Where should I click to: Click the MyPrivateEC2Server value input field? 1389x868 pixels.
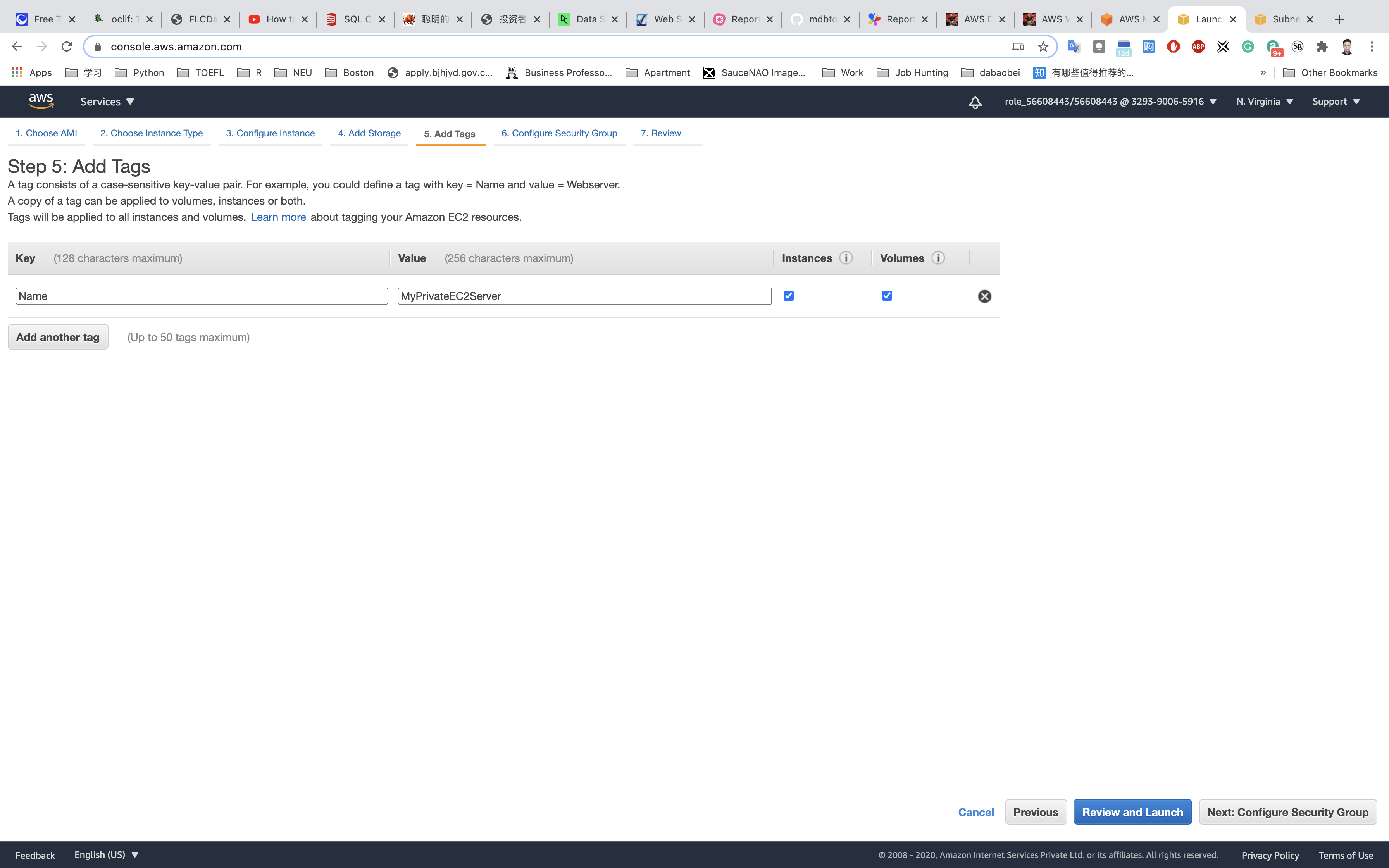584,296
